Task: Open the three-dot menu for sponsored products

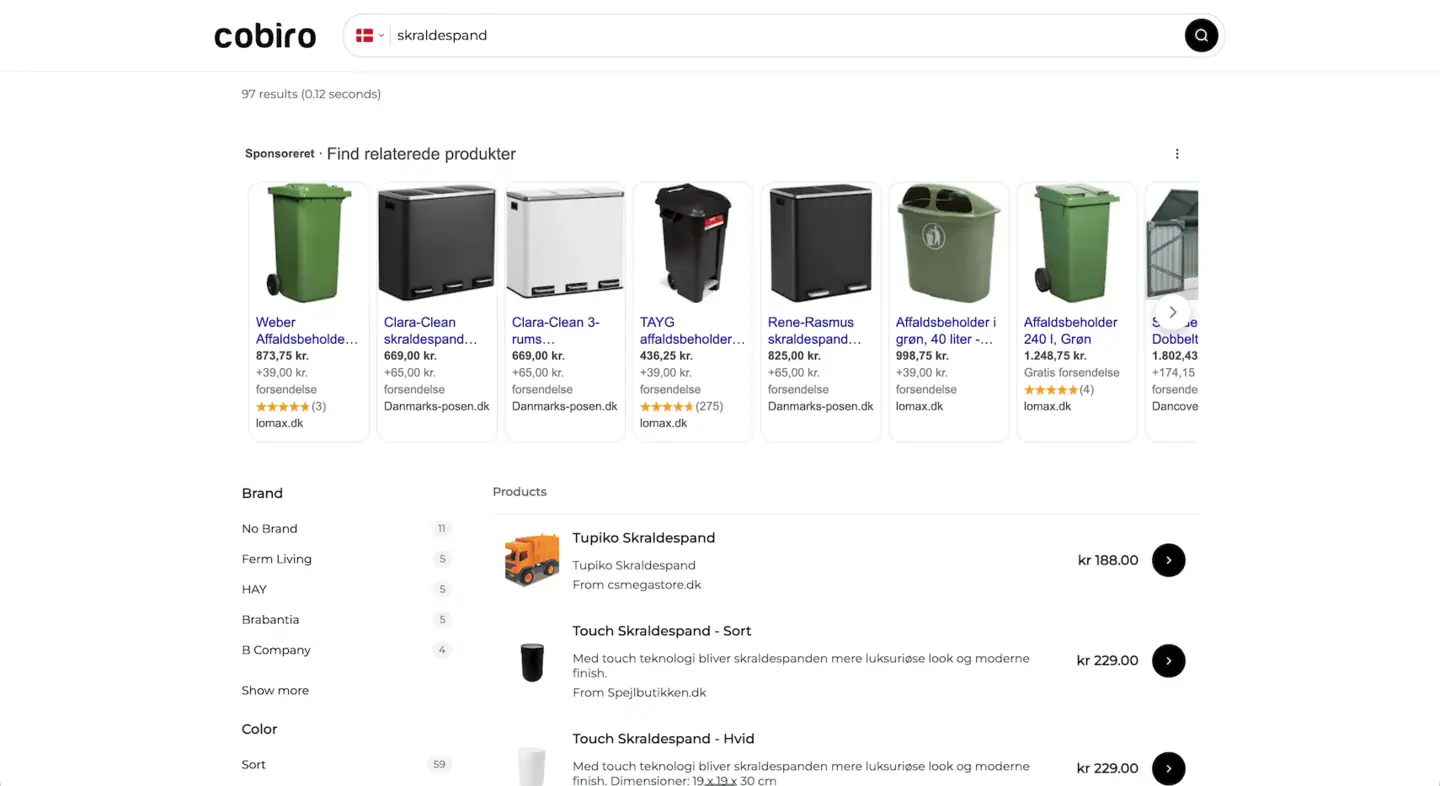Action: (x=1177, y=154)
